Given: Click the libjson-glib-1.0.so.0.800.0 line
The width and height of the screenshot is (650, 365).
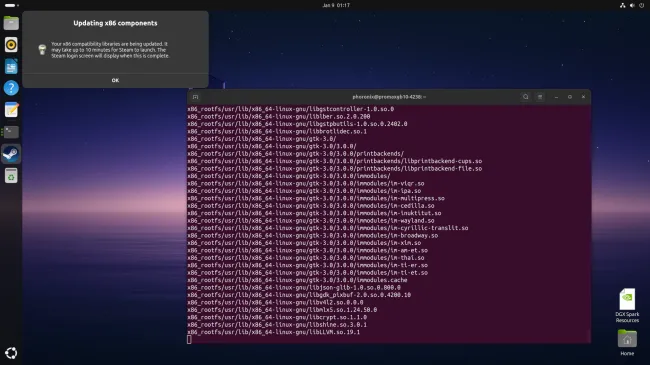Looking at the screenshot, I should click(294, 288).
